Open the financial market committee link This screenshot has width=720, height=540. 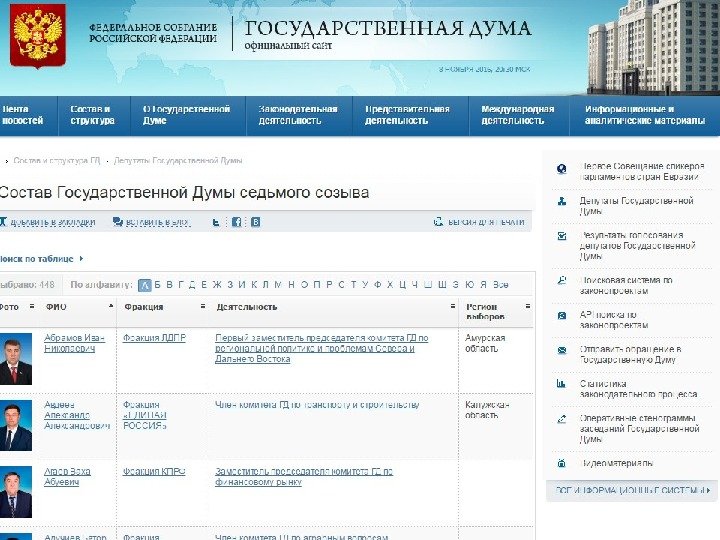pyautogui.click(x=304, y=477)
